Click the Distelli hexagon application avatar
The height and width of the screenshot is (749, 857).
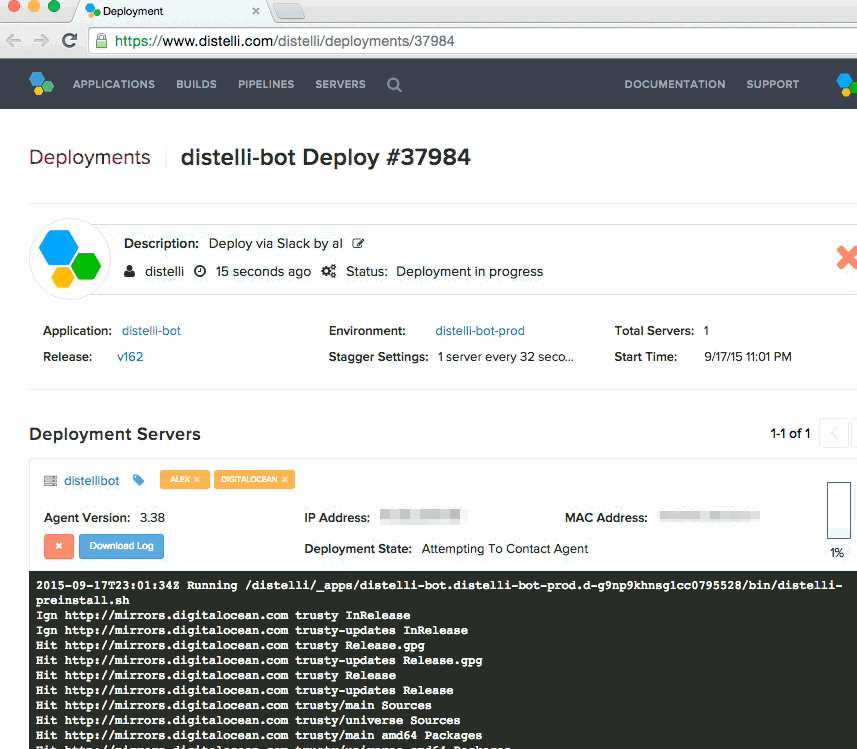point(70,259)
